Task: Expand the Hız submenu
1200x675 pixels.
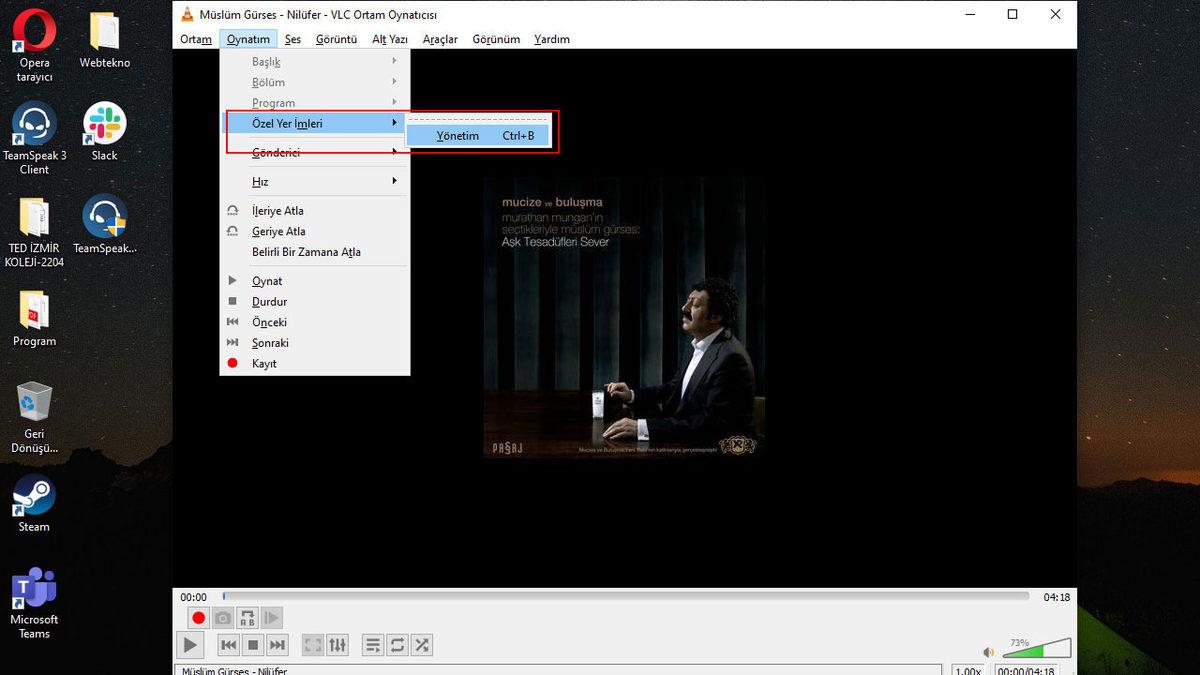Action: tap(260, 181)
